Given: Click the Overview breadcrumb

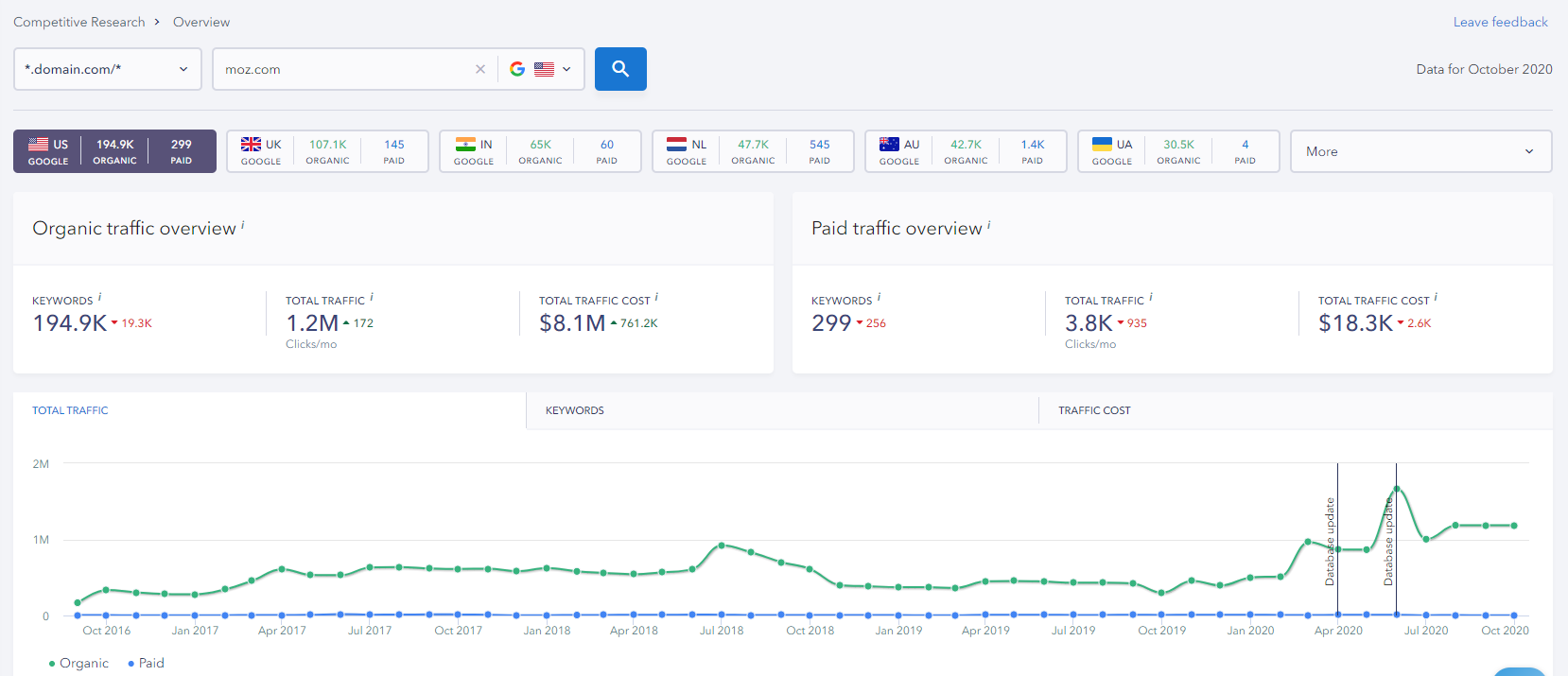Looking at the screenshot, I should point(201,22).
